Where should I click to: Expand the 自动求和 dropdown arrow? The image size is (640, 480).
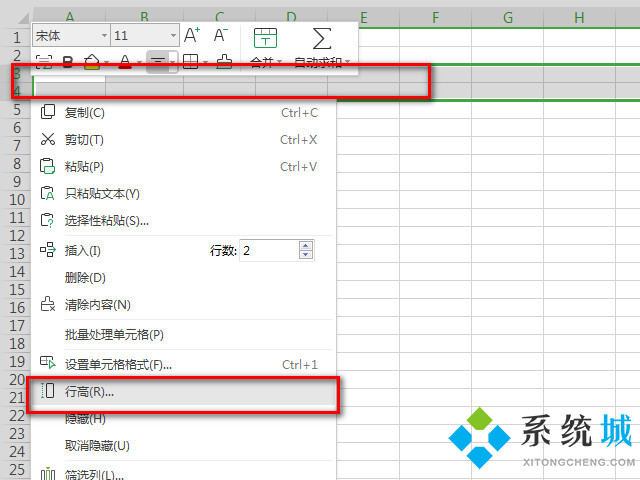(347, 62)
